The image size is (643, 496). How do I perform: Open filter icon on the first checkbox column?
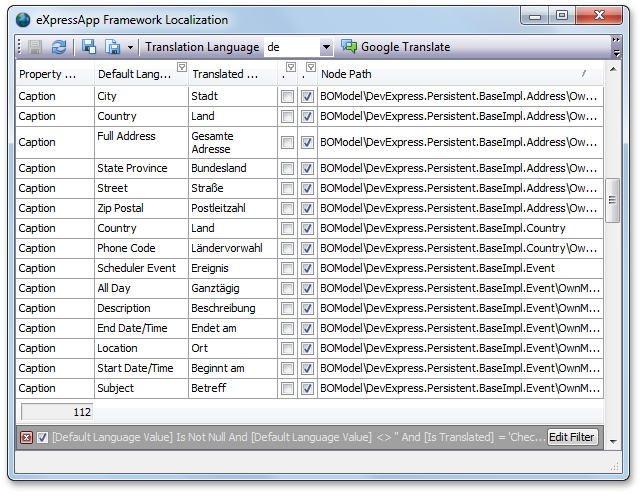click(x=291, y=67)
